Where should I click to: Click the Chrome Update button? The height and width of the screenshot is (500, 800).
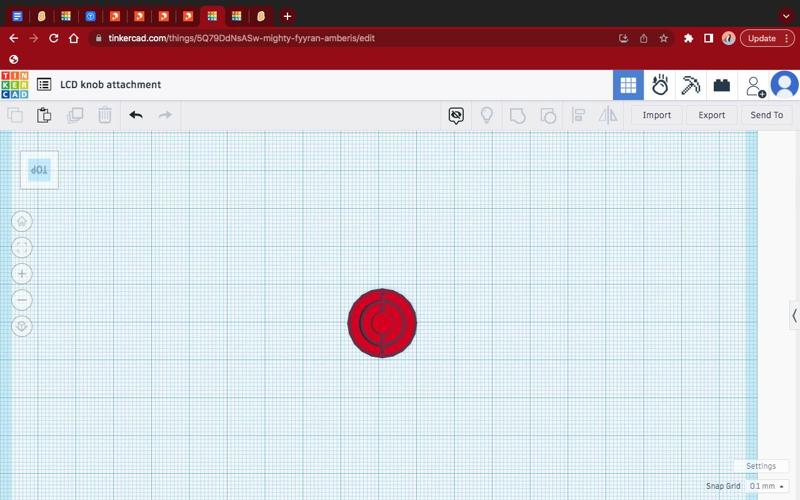(x=767, y=38)
